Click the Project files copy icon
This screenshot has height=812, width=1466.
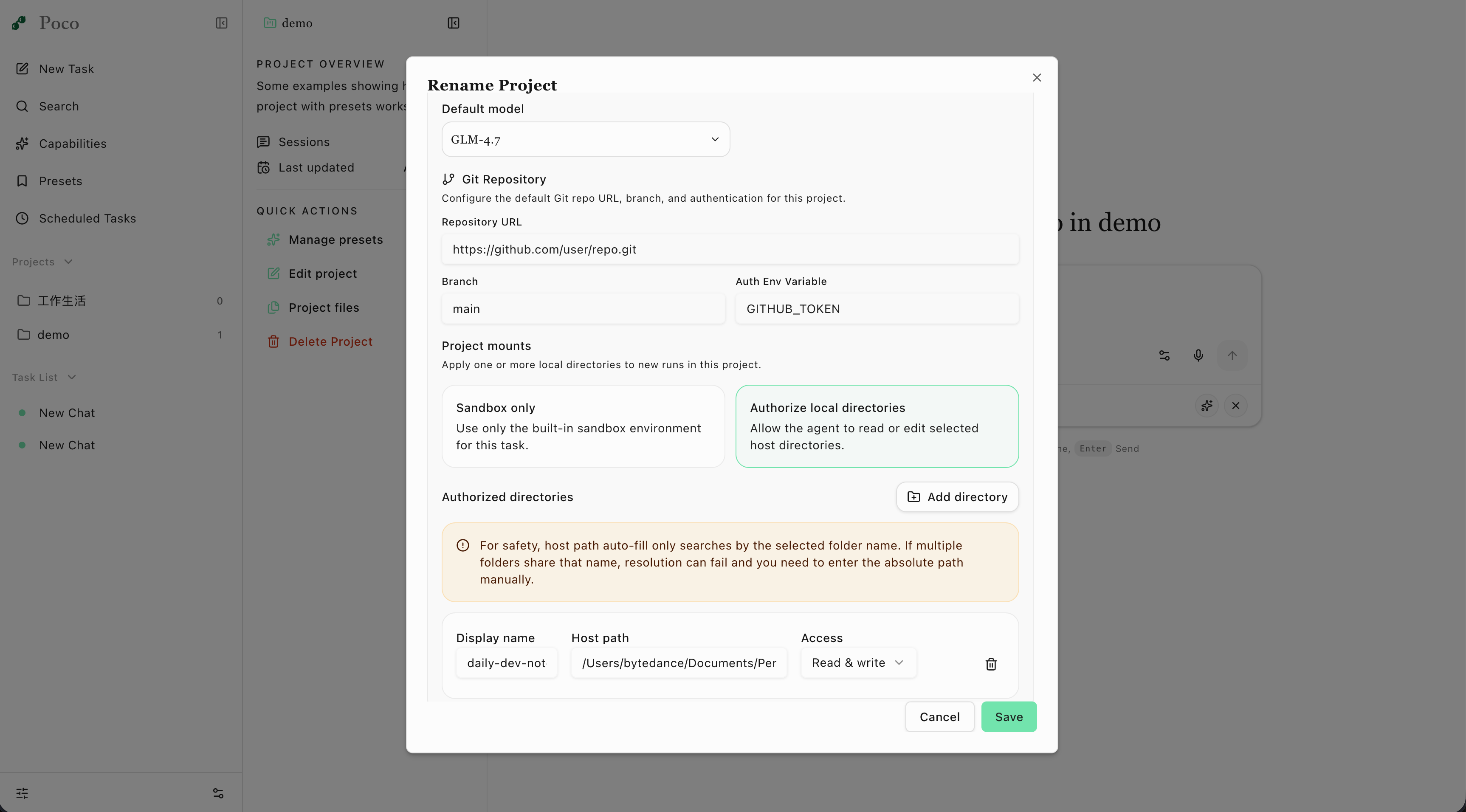pos(273,308)
